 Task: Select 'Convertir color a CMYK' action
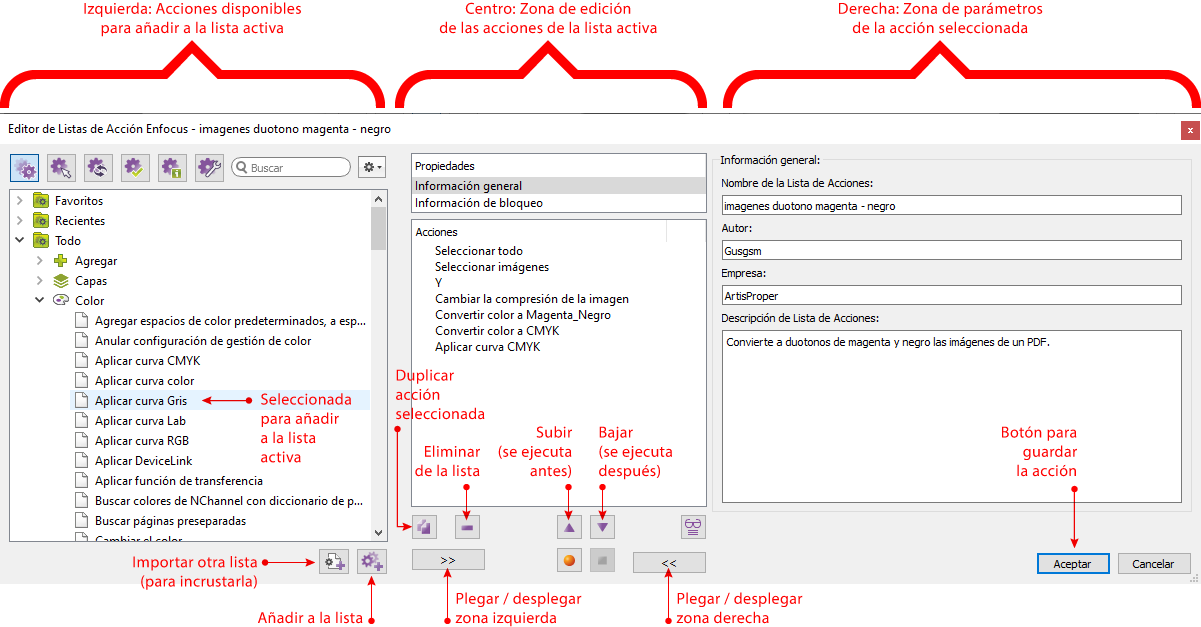(x=497, y=331)
